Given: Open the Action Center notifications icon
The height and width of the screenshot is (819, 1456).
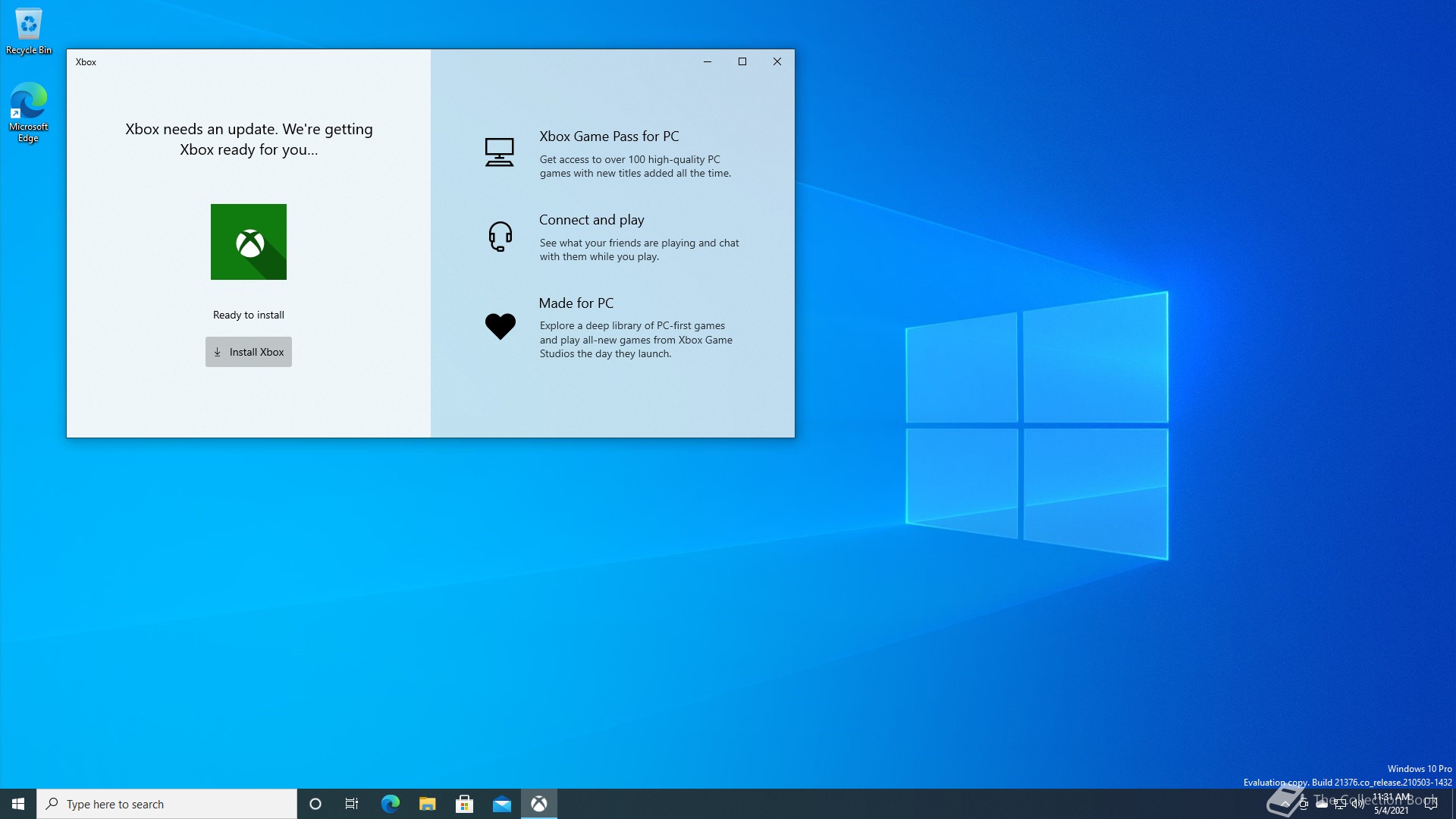Looking at the screenshot, I should (x=1431, y=804).
